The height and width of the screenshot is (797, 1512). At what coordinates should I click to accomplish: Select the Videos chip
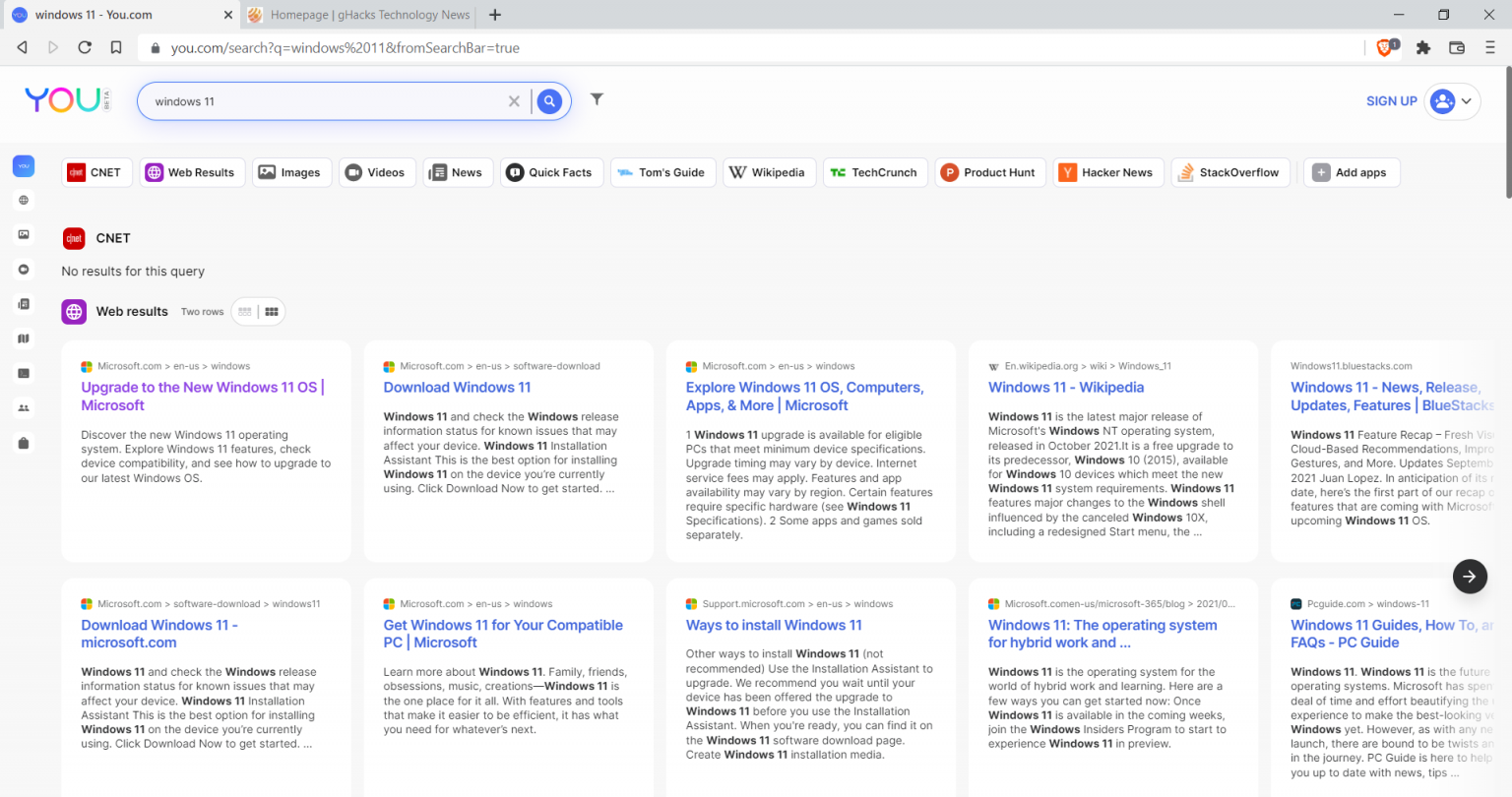coord(377,172)
